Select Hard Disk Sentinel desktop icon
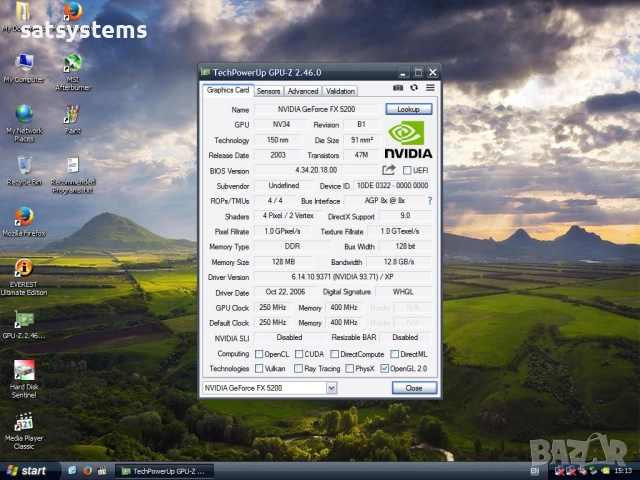Viewport: 640px width, 480px height. (x=24, y=370)
